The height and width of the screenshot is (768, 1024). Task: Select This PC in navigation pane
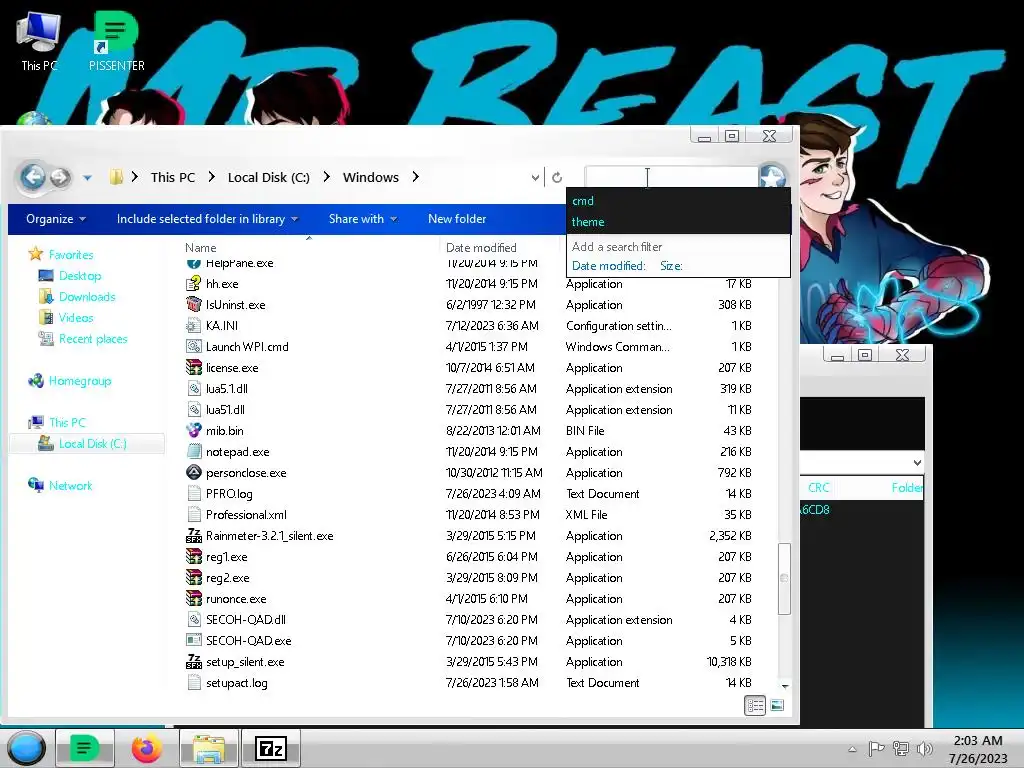pos(67,423)
